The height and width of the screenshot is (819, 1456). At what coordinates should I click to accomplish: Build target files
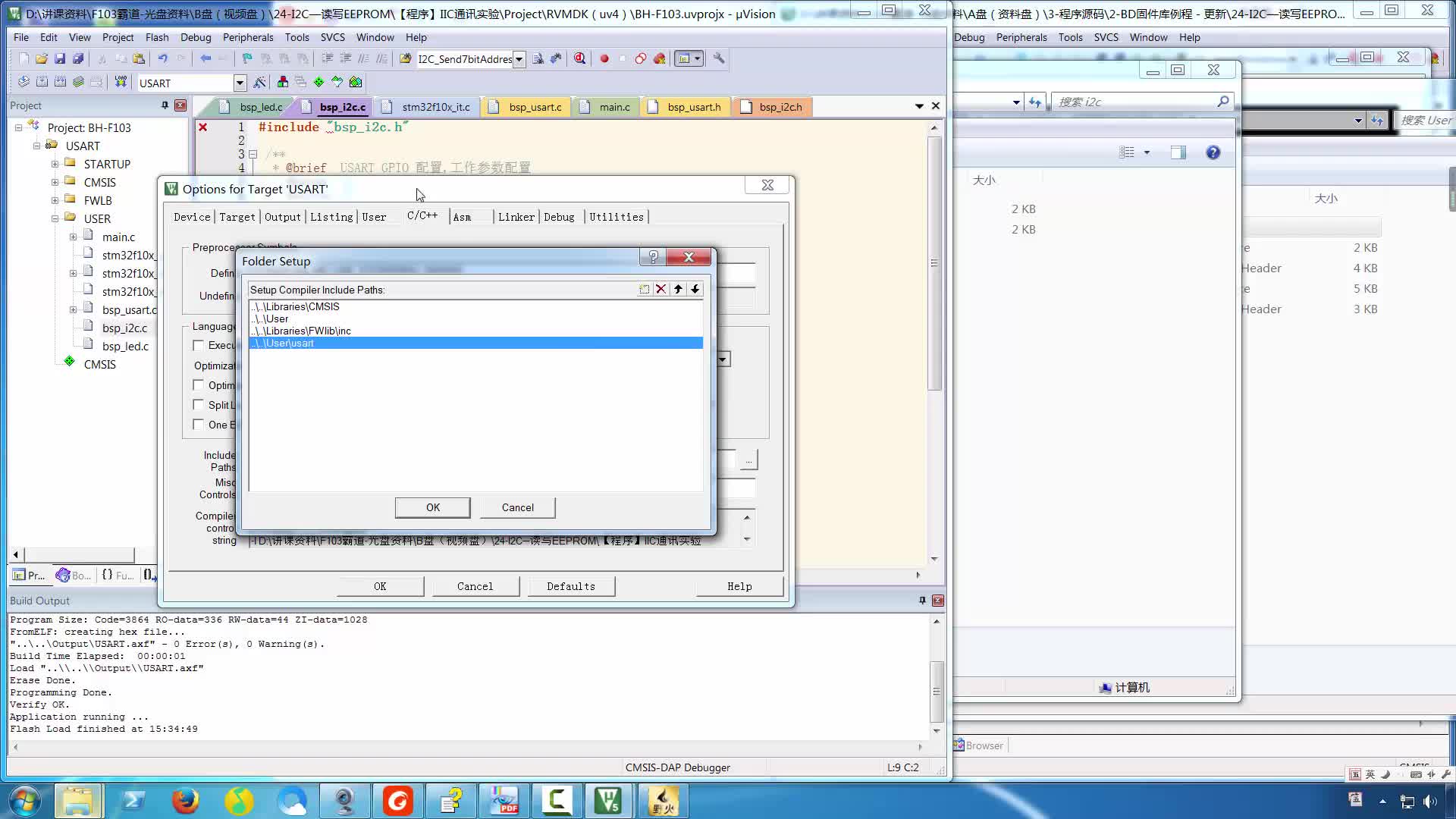42,82
